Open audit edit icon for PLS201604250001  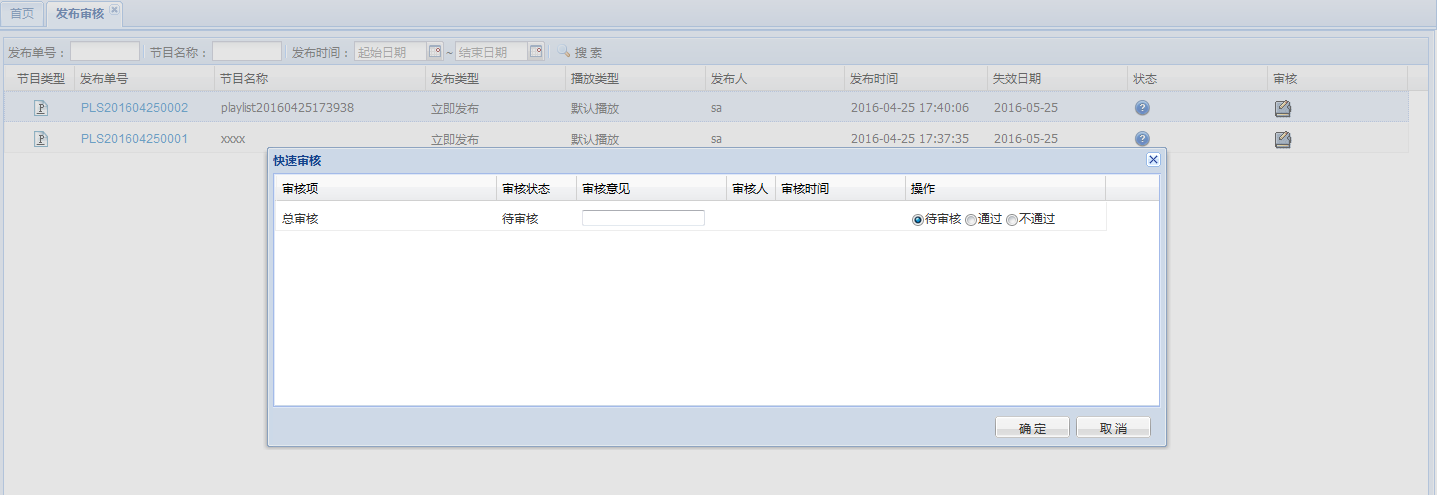coord(1283,140)
